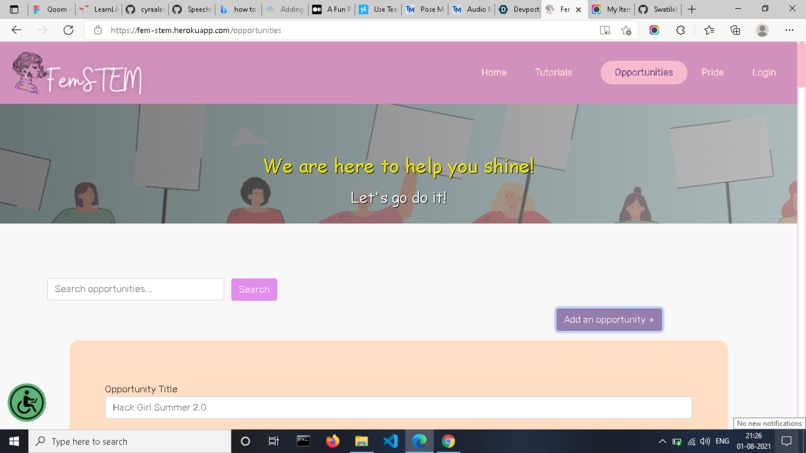Open the taskbar clock and date
The height and width of the screenshot is (453, 806).
point(753,441)
